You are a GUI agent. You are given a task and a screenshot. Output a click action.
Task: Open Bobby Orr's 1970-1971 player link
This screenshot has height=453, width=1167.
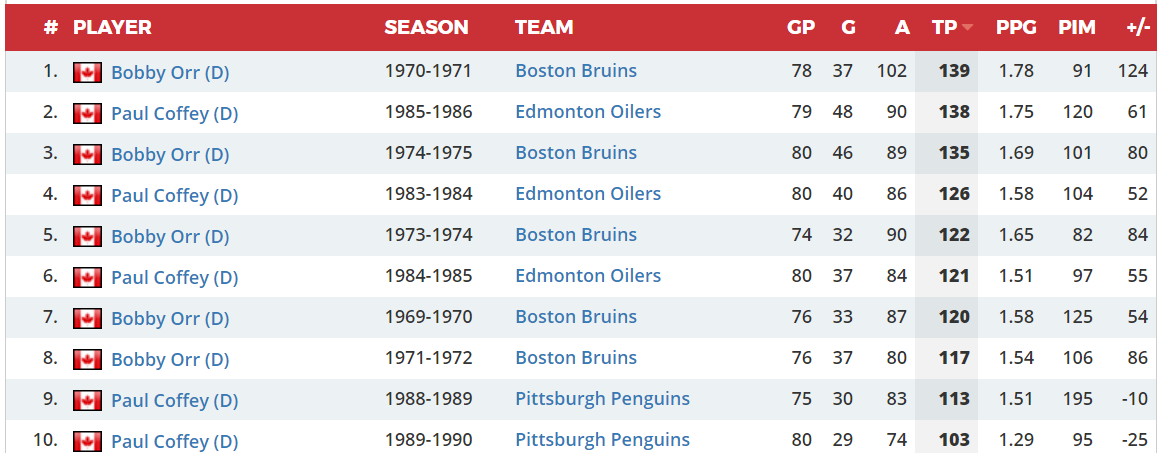[x=170, y=73]
